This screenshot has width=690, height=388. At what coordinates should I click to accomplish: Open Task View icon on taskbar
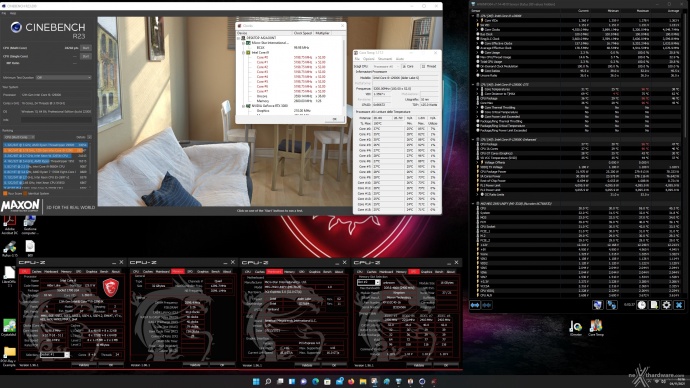pos(280,381)
